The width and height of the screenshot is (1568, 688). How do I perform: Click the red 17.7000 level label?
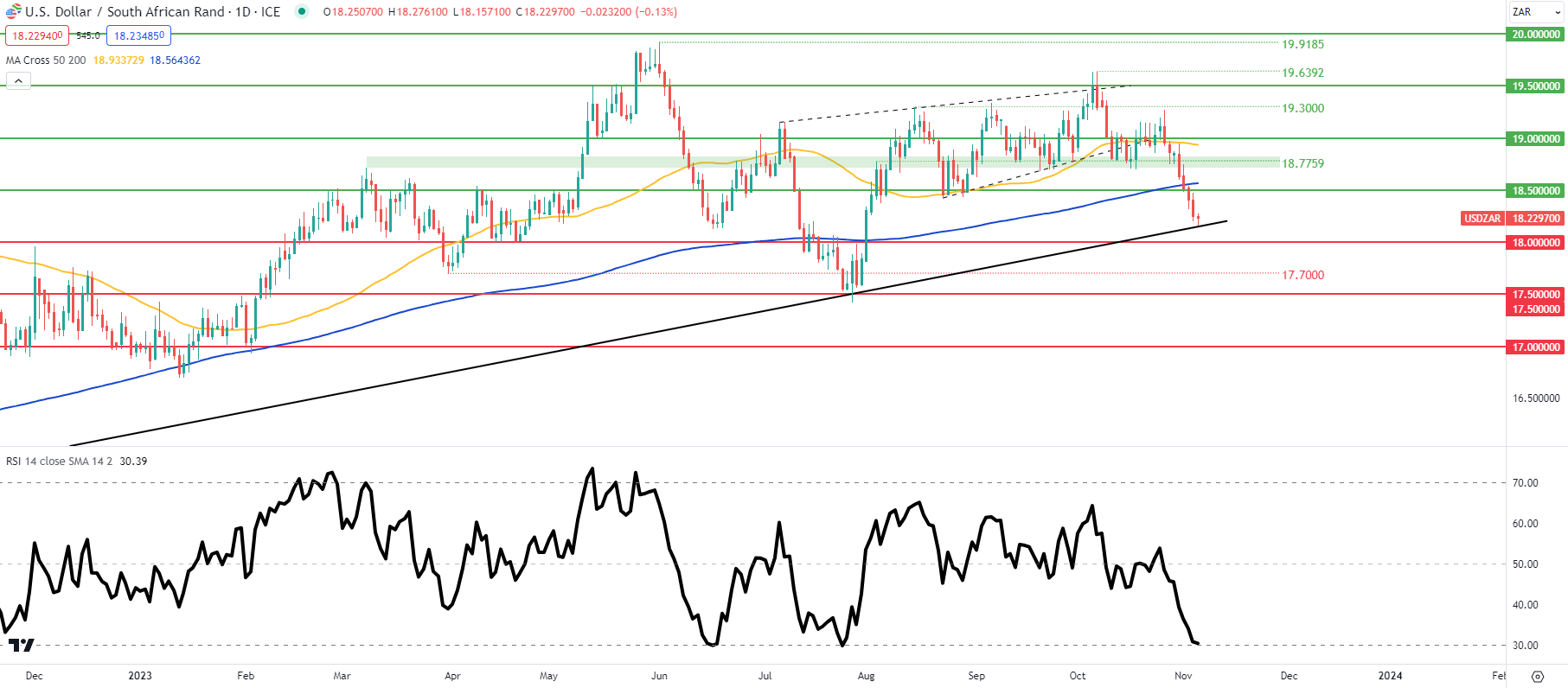(1302, 275)
